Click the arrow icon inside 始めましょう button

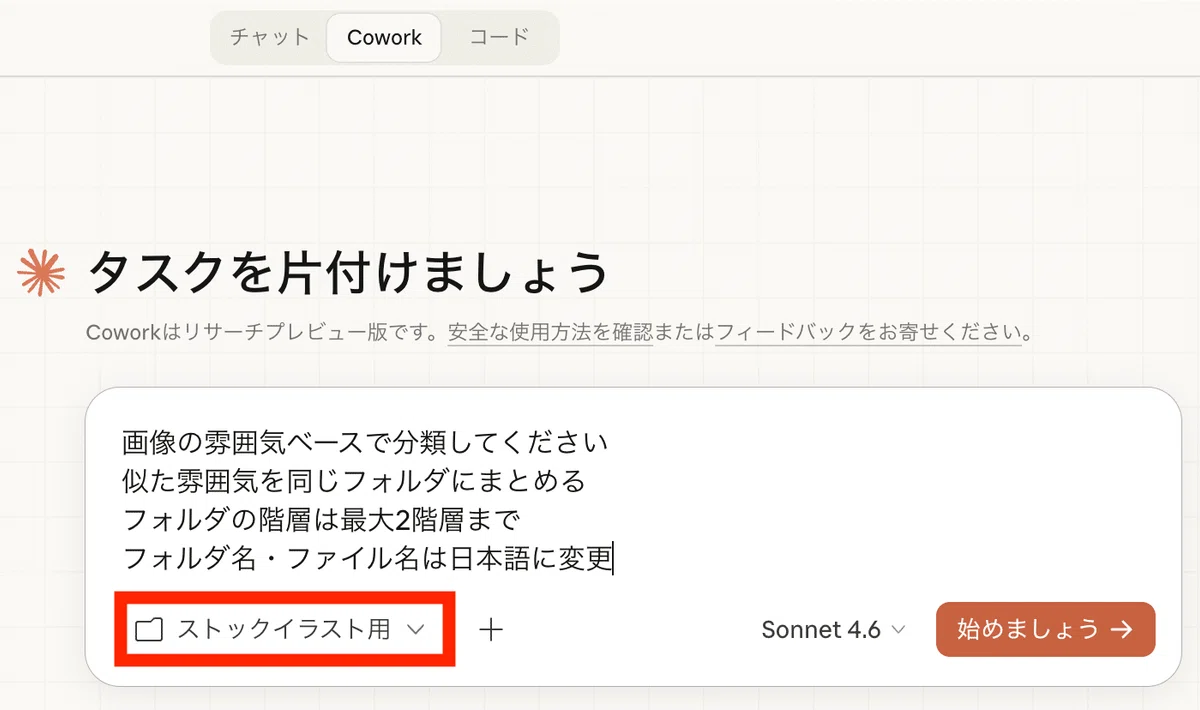pos(1122,629)
